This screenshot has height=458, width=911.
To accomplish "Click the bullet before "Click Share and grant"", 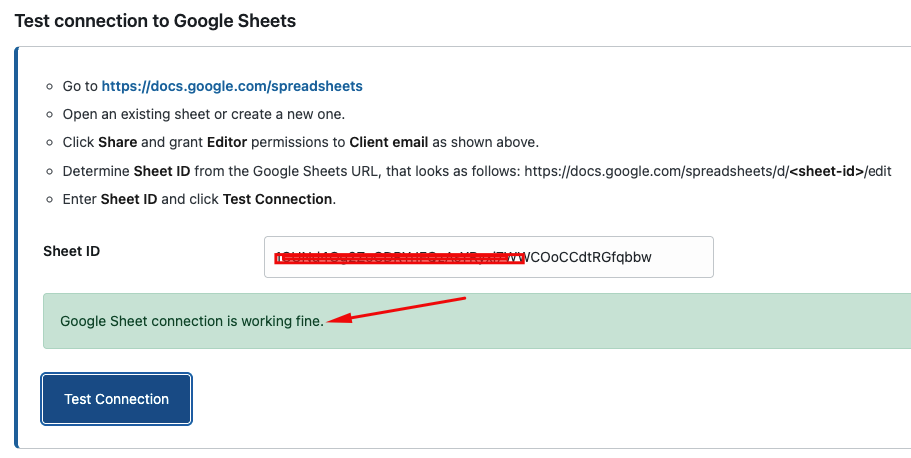I will click(x=49, y=142).
